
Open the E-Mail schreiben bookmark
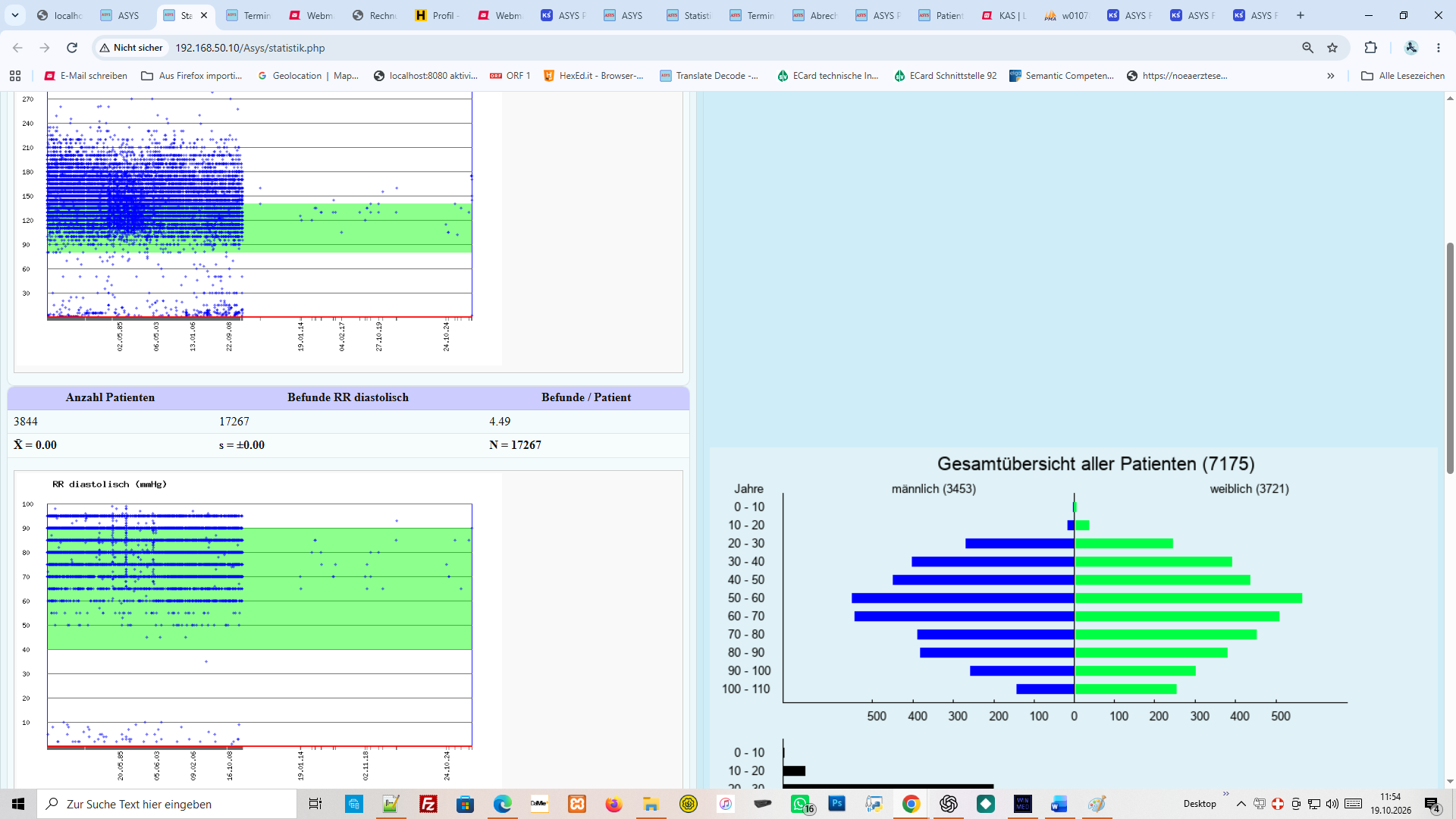(86, 76)
